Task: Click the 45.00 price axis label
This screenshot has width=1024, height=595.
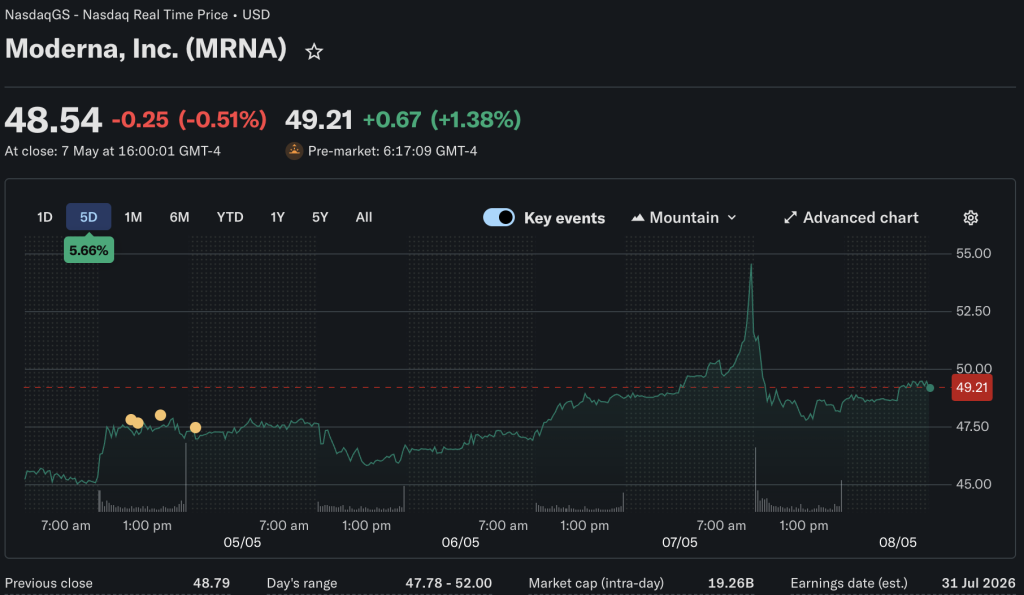Action: (x=973, y=484)
